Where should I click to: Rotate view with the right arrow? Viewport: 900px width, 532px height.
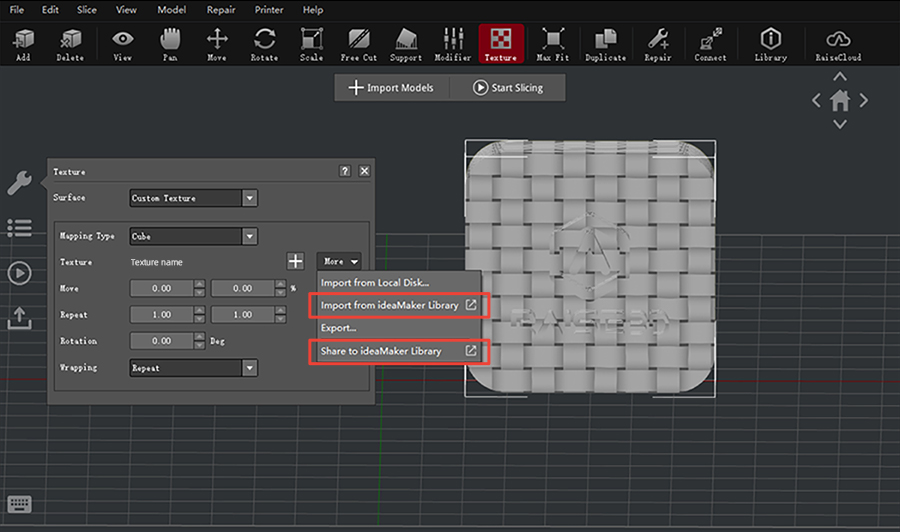(x=863, y=101)
